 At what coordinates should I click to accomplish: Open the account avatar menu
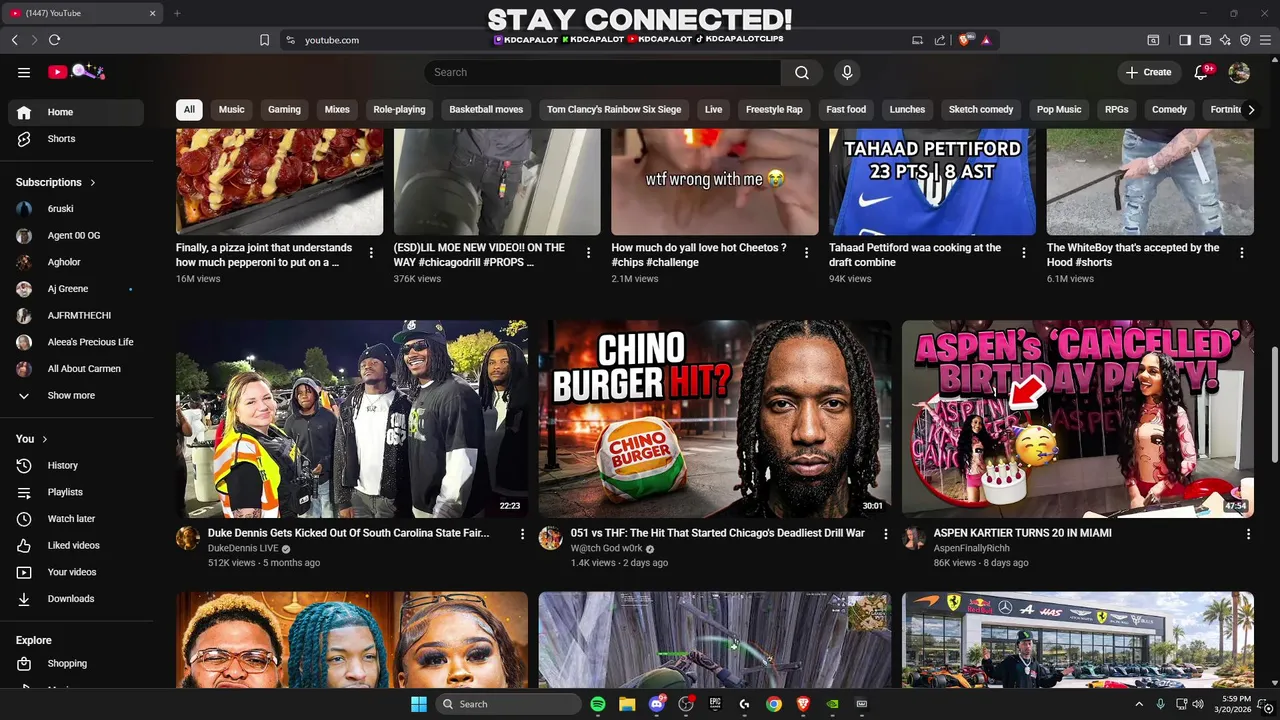[1239, 72]
